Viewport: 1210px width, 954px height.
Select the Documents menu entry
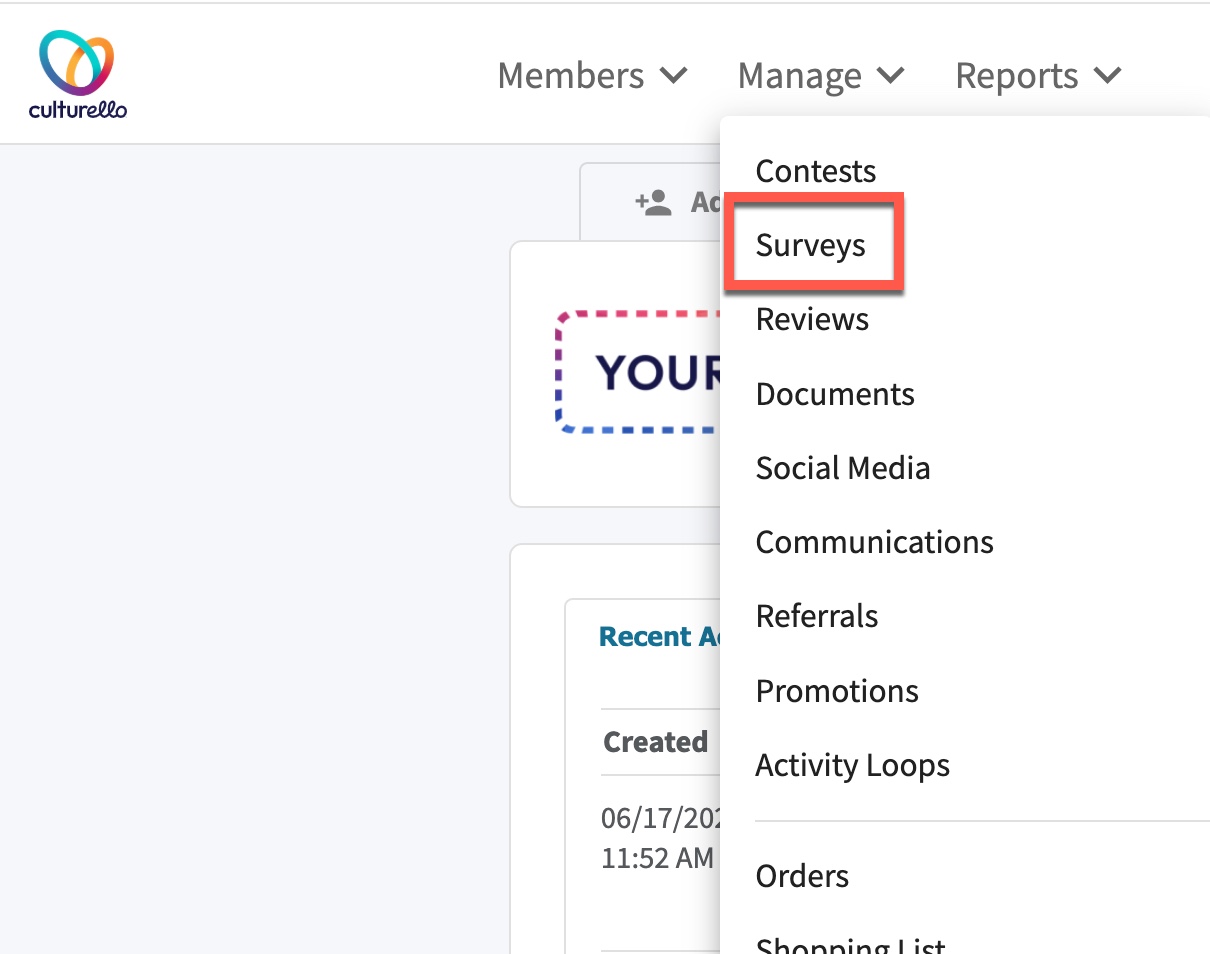click(x=835, y=394)
